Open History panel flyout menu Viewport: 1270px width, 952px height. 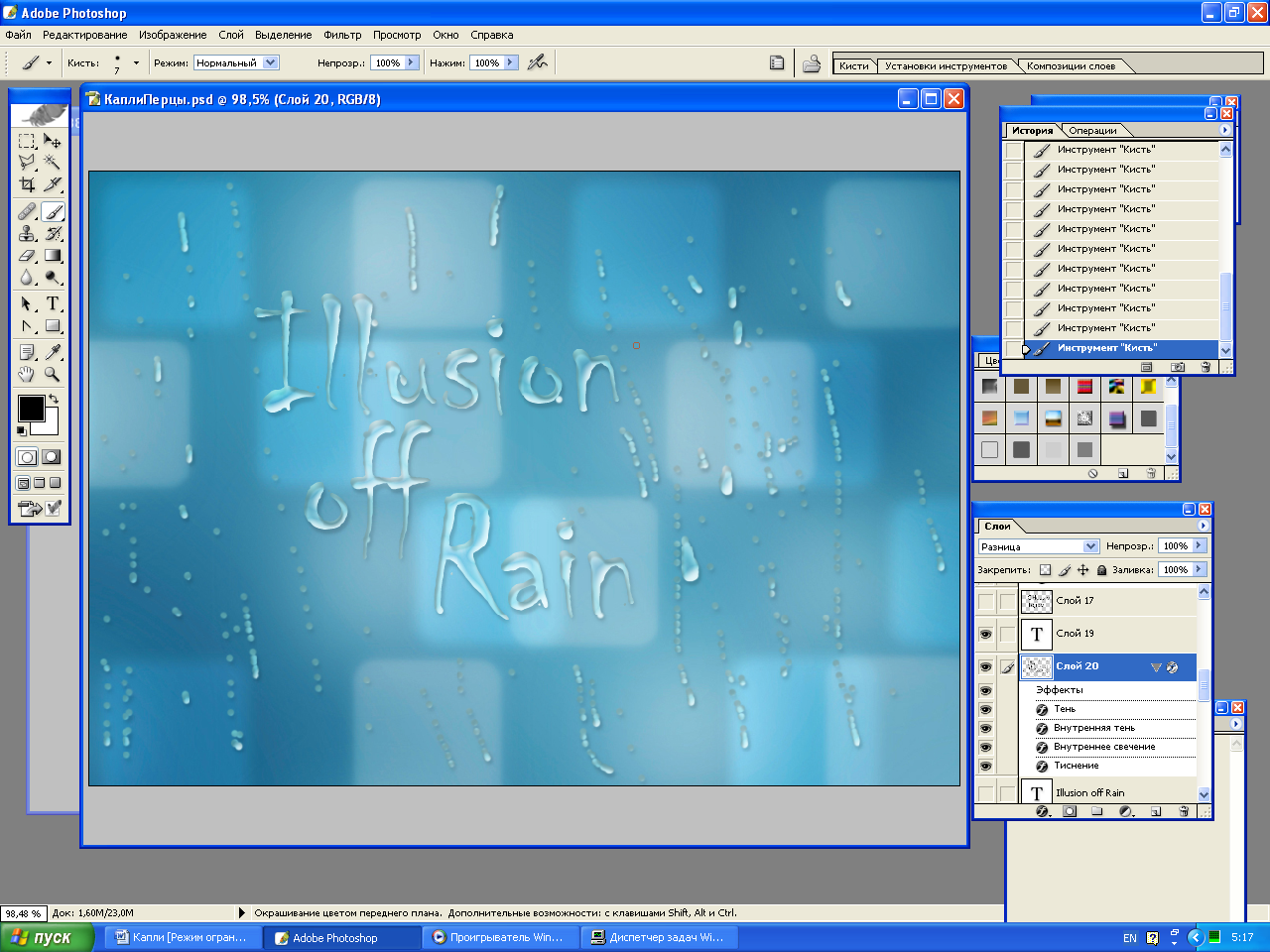pyautogui.click(x=1224, y=130)
